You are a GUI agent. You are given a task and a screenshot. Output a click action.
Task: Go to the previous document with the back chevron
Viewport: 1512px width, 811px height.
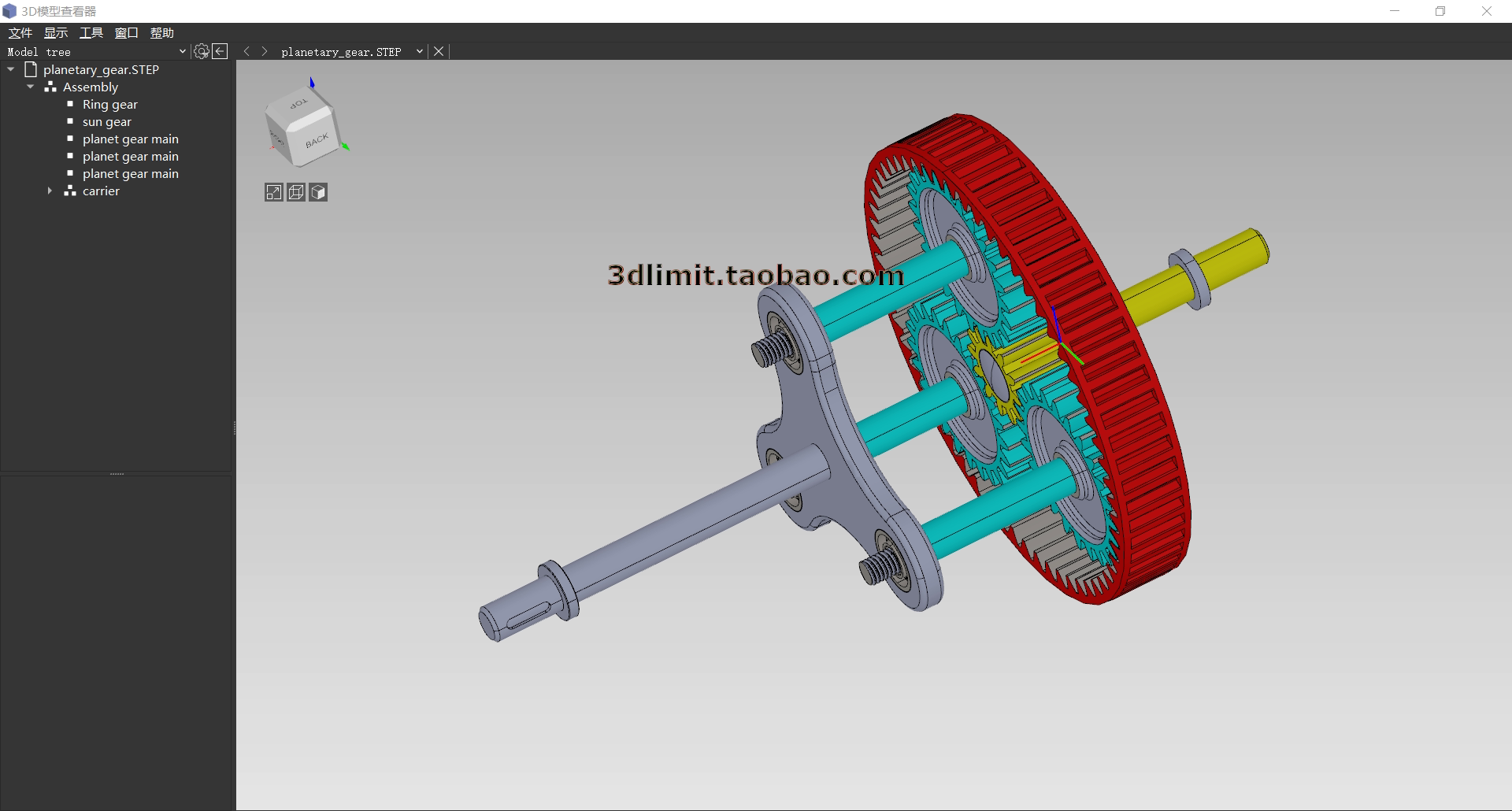coord(246,51)
